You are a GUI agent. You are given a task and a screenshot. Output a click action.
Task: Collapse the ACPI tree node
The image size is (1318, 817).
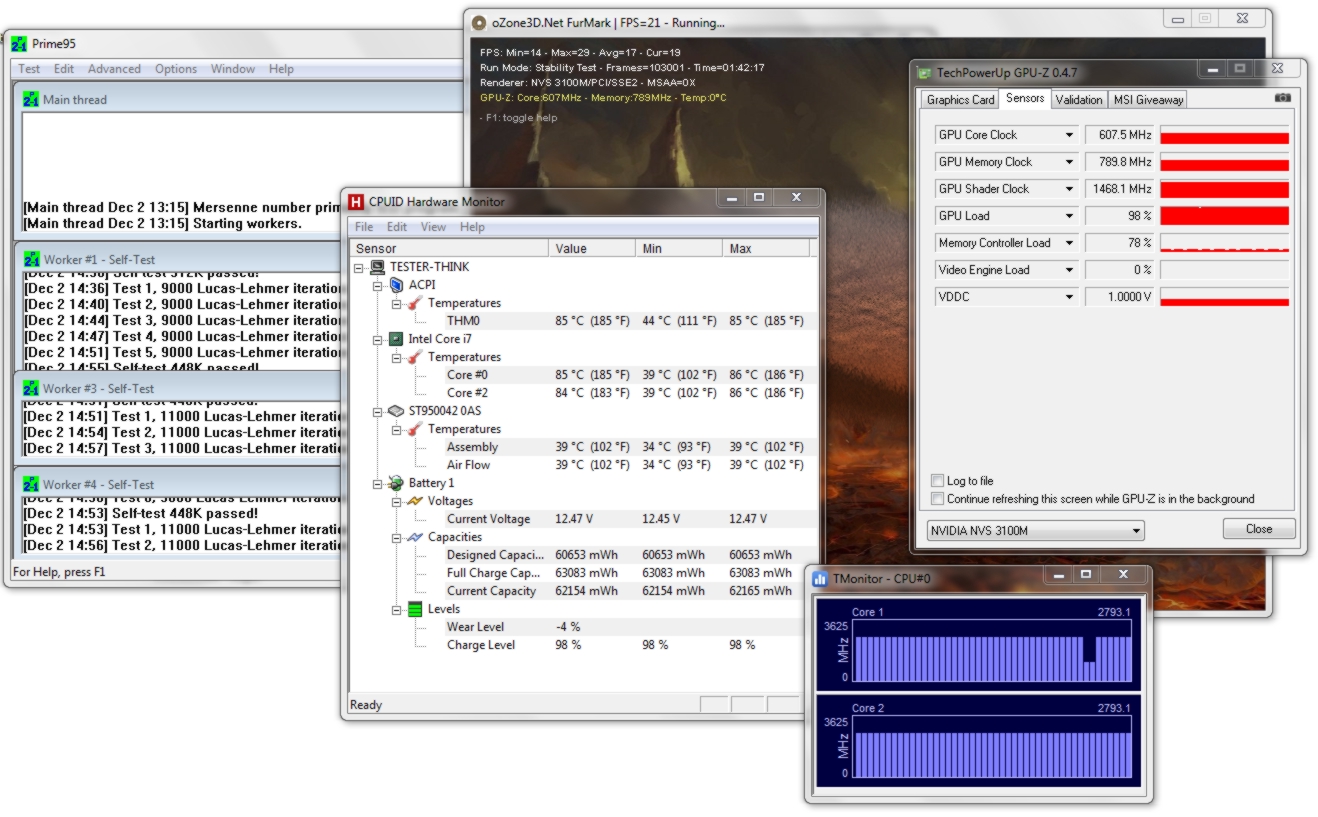point(378,285)
